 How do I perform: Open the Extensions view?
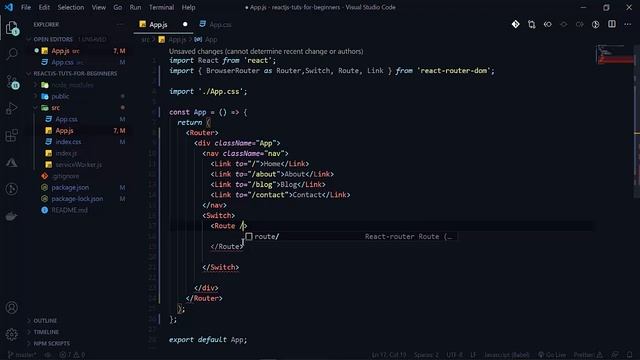tap(12, 135)
